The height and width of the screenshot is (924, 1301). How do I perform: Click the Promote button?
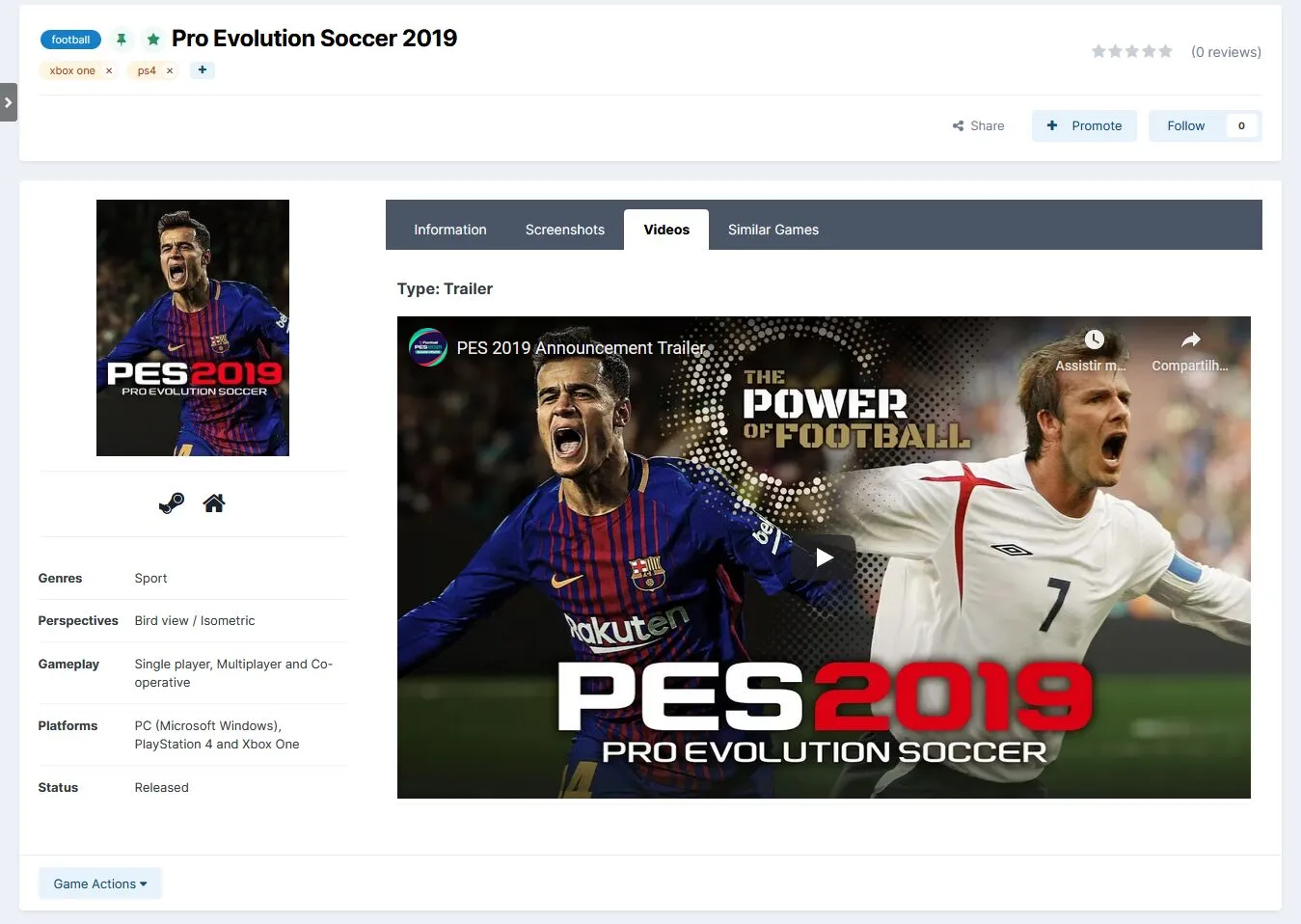(1084, 125)
